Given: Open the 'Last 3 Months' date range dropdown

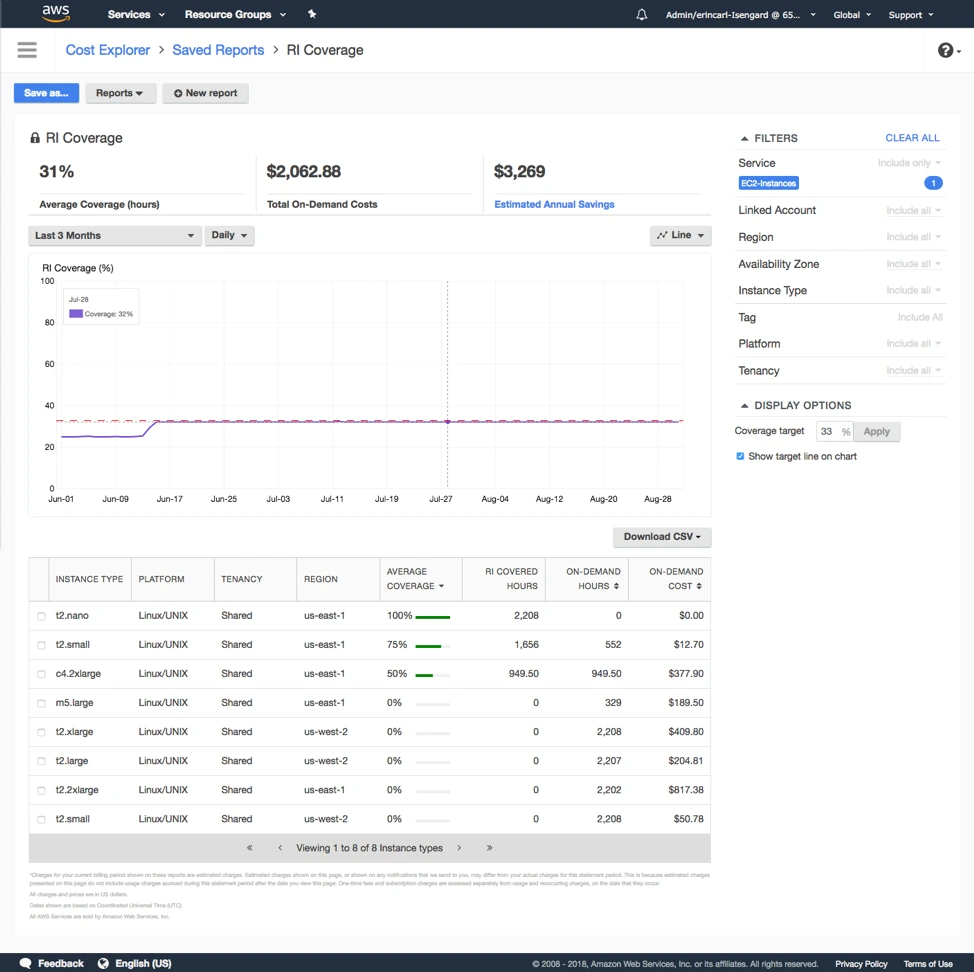Looking at the screenshot, I should pyautogui.click(x=114, y=235).
